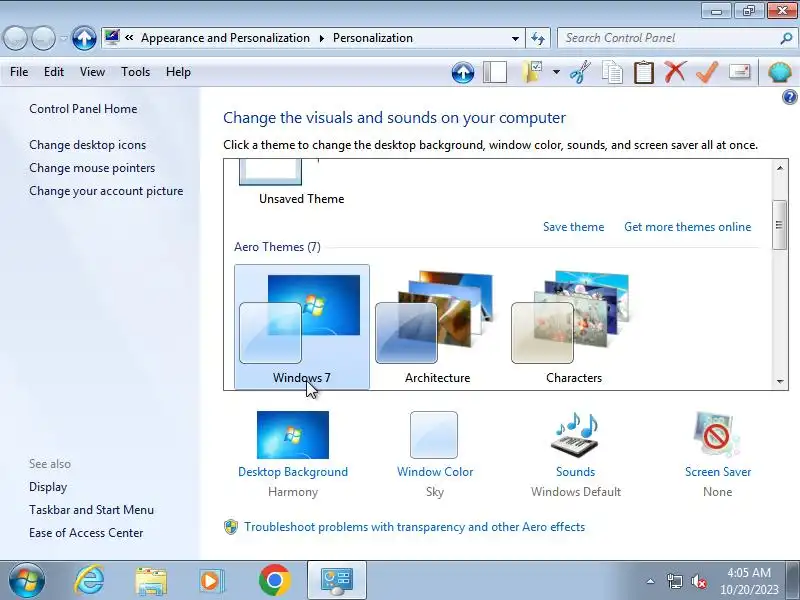This screenshot has height=600, width=800.
Task: Launch Windows Media Player from taskbar
Action: click(x=211, y=581)
